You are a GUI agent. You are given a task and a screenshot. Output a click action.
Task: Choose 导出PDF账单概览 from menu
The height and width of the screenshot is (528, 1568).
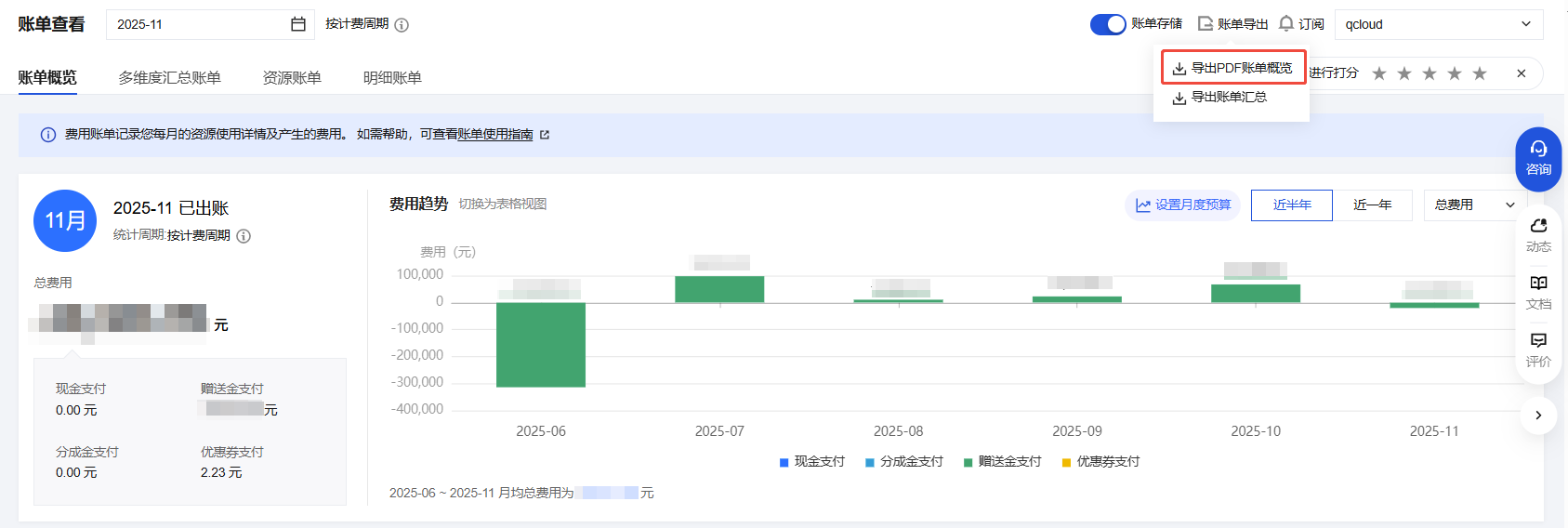1233,68
